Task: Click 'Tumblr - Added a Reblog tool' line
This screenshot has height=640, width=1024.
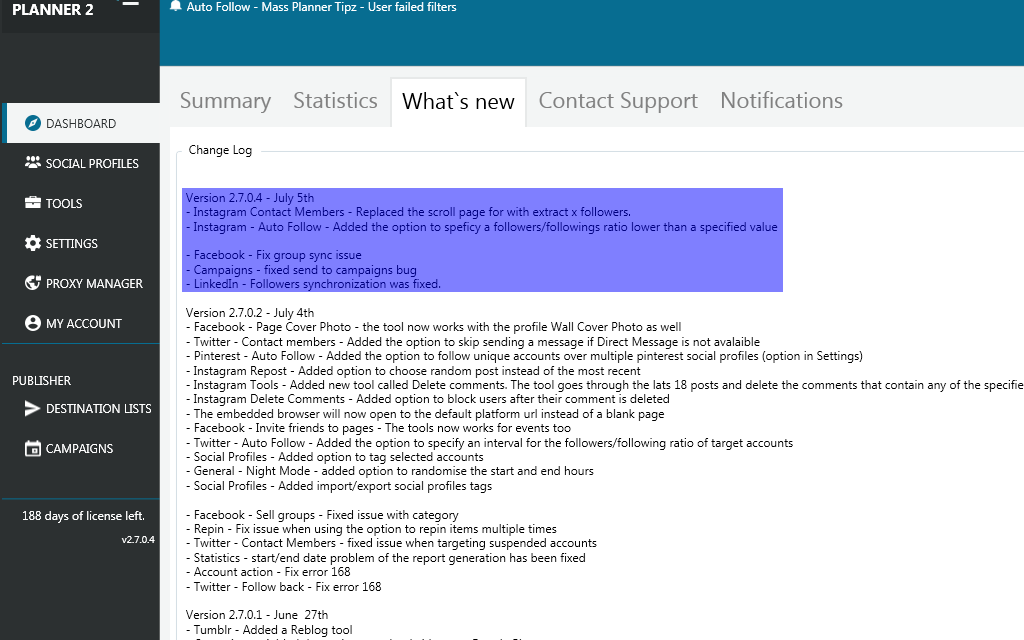Action: point(269,630)
